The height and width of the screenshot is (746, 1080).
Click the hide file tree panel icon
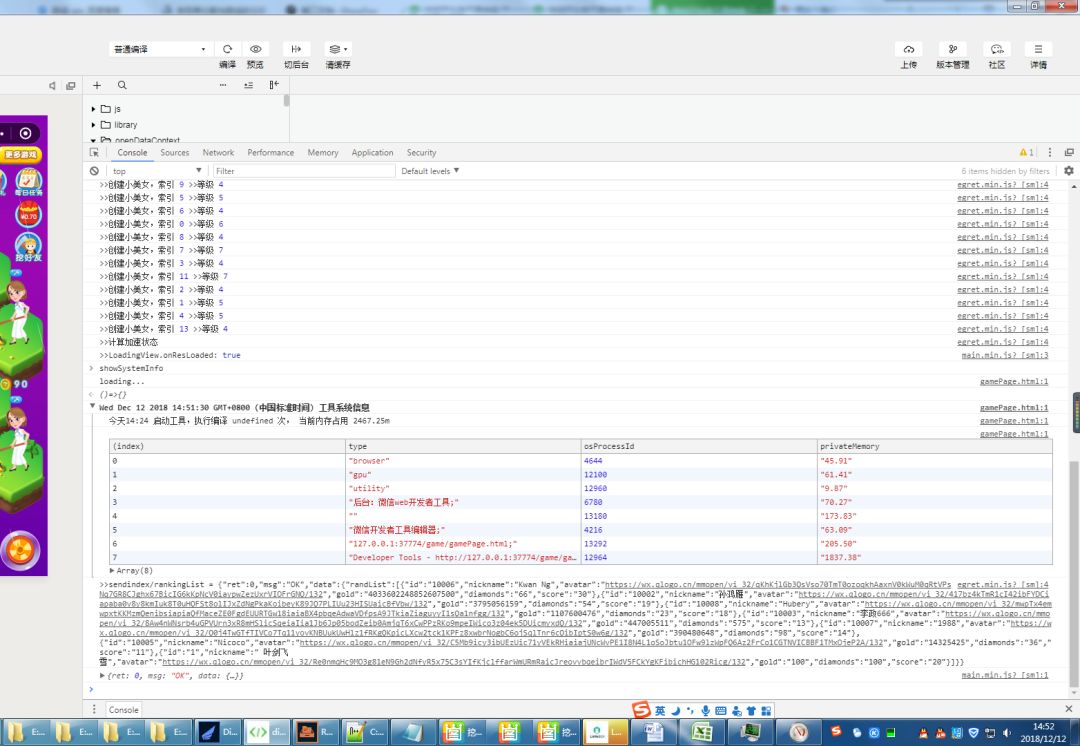pyautogui.click(x=274, y=85)
